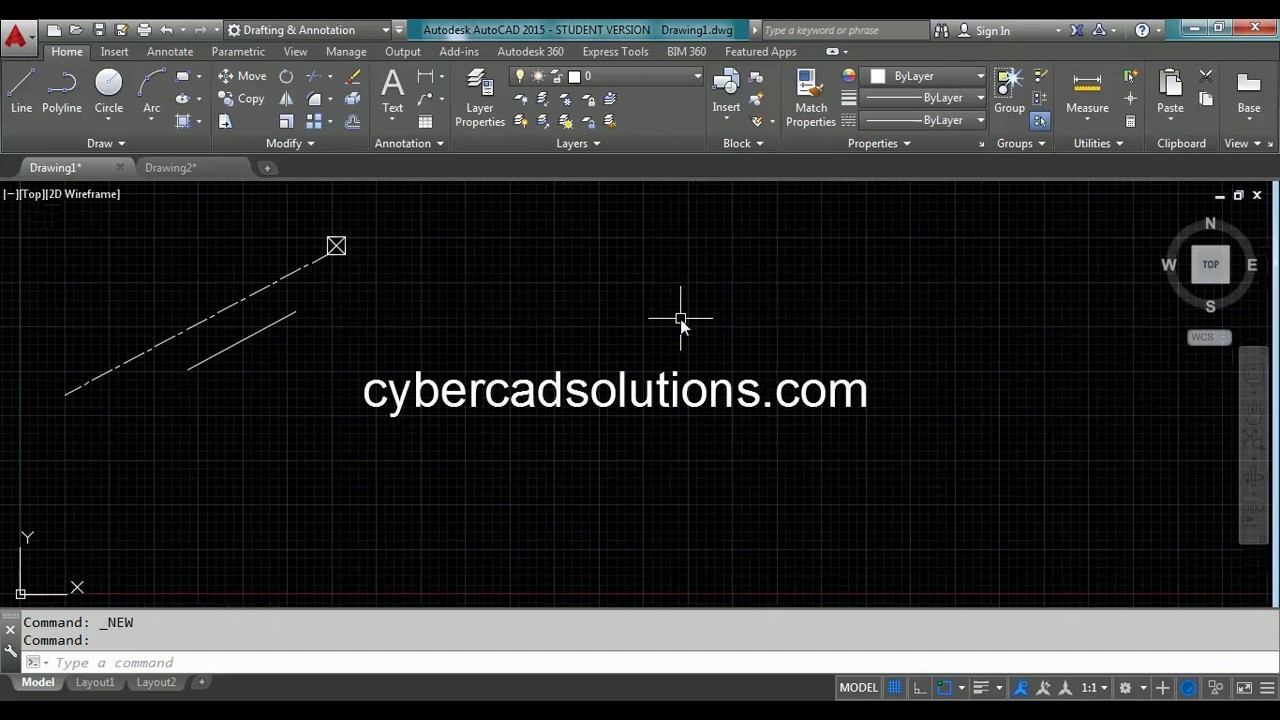
Task: Click the Explode tool icon
Action: point(352,99)
